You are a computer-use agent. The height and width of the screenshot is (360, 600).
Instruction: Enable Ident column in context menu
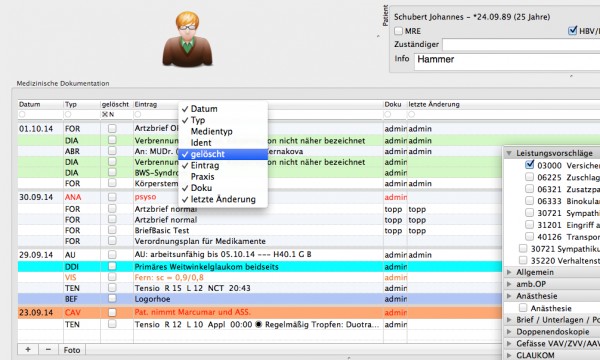coord(223,143)
